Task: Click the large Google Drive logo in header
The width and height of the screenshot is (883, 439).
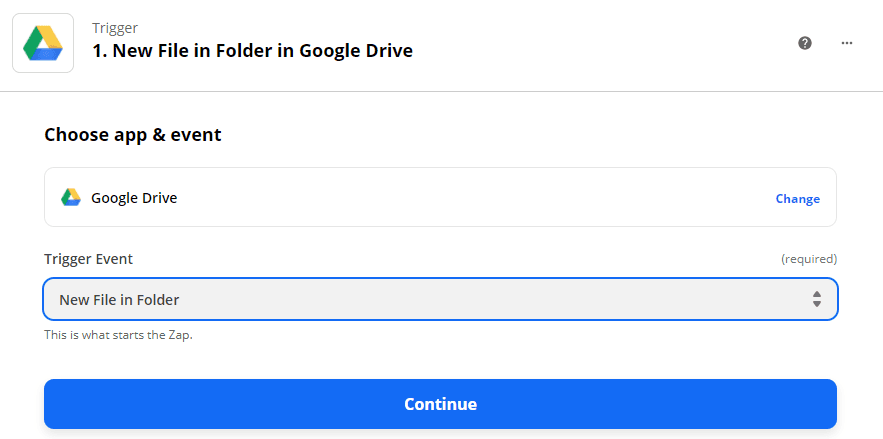Action: tap(43, 43)
